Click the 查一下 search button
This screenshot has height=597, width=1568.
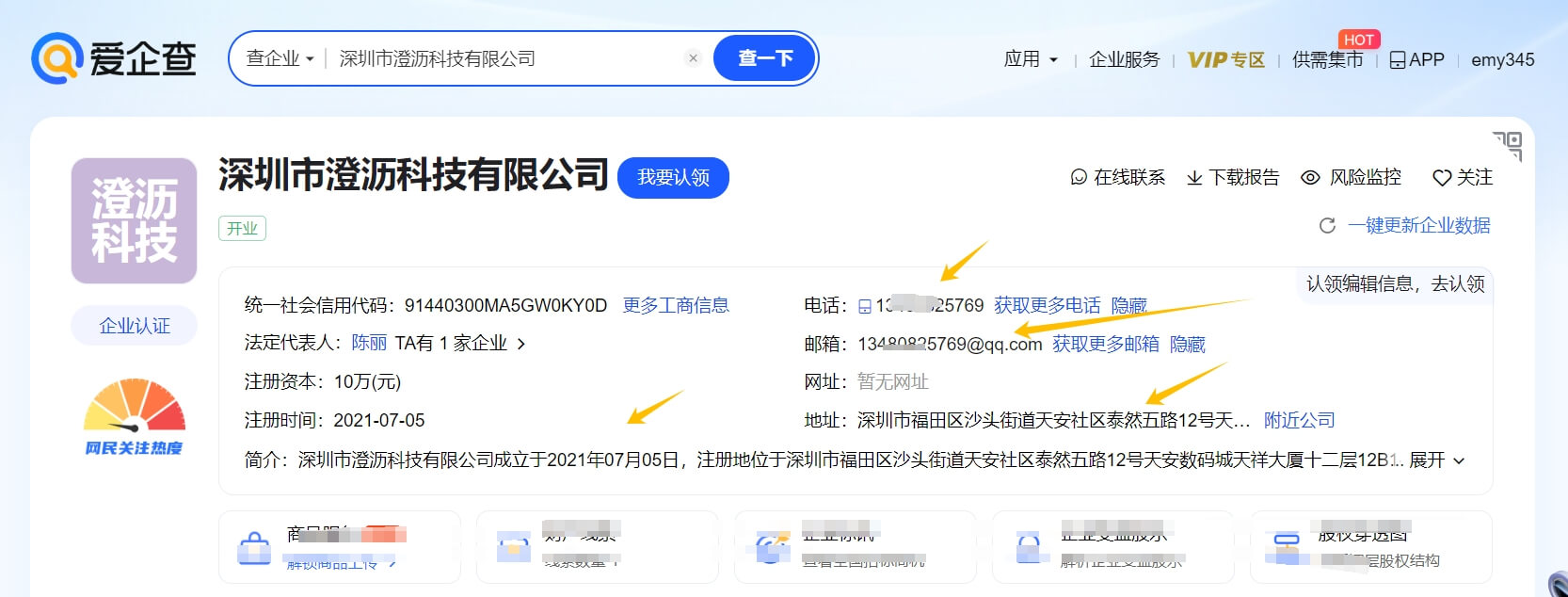click(764, 58)
